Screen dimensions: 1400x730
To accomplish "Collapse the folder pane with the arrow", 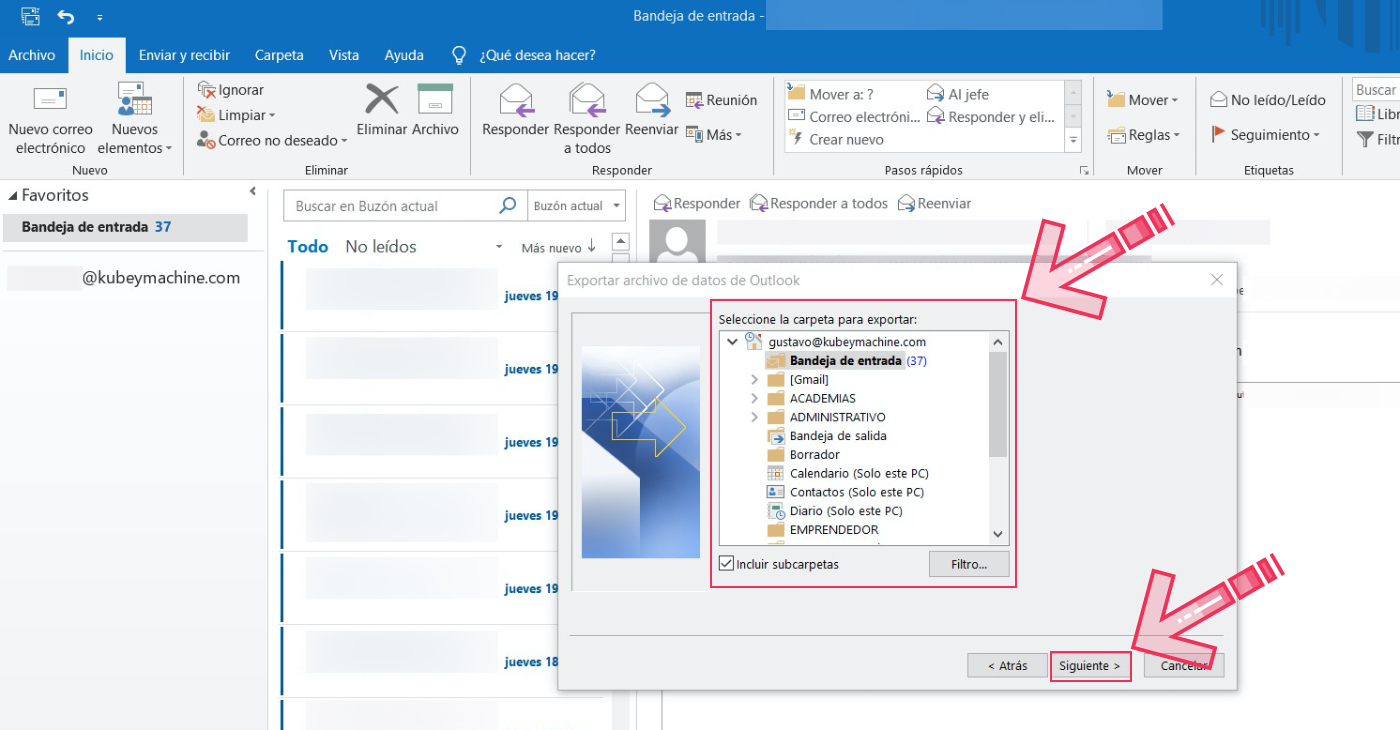I will coord(253,191).
